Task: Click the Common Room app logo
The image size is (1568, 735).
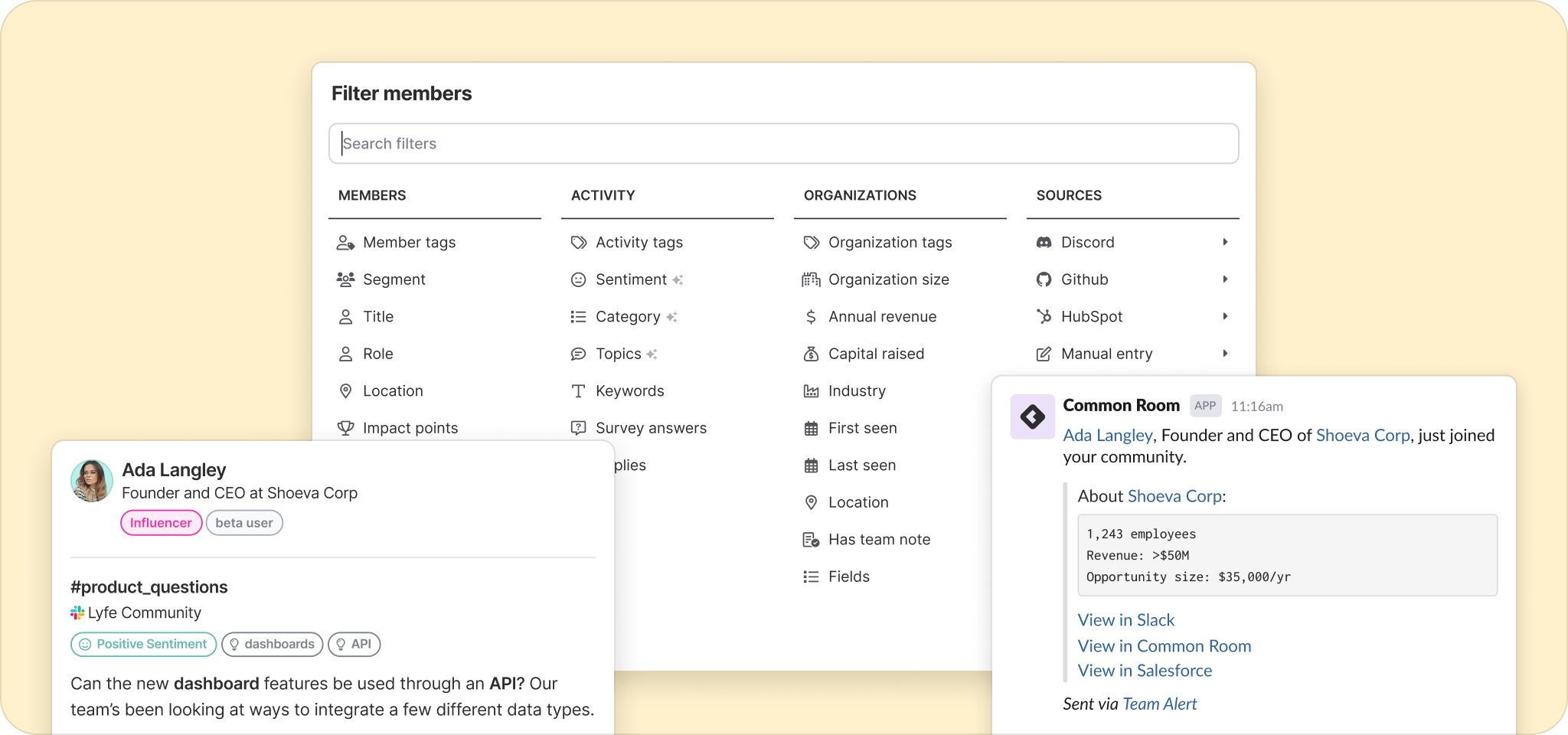Action: coord(1032,416)
